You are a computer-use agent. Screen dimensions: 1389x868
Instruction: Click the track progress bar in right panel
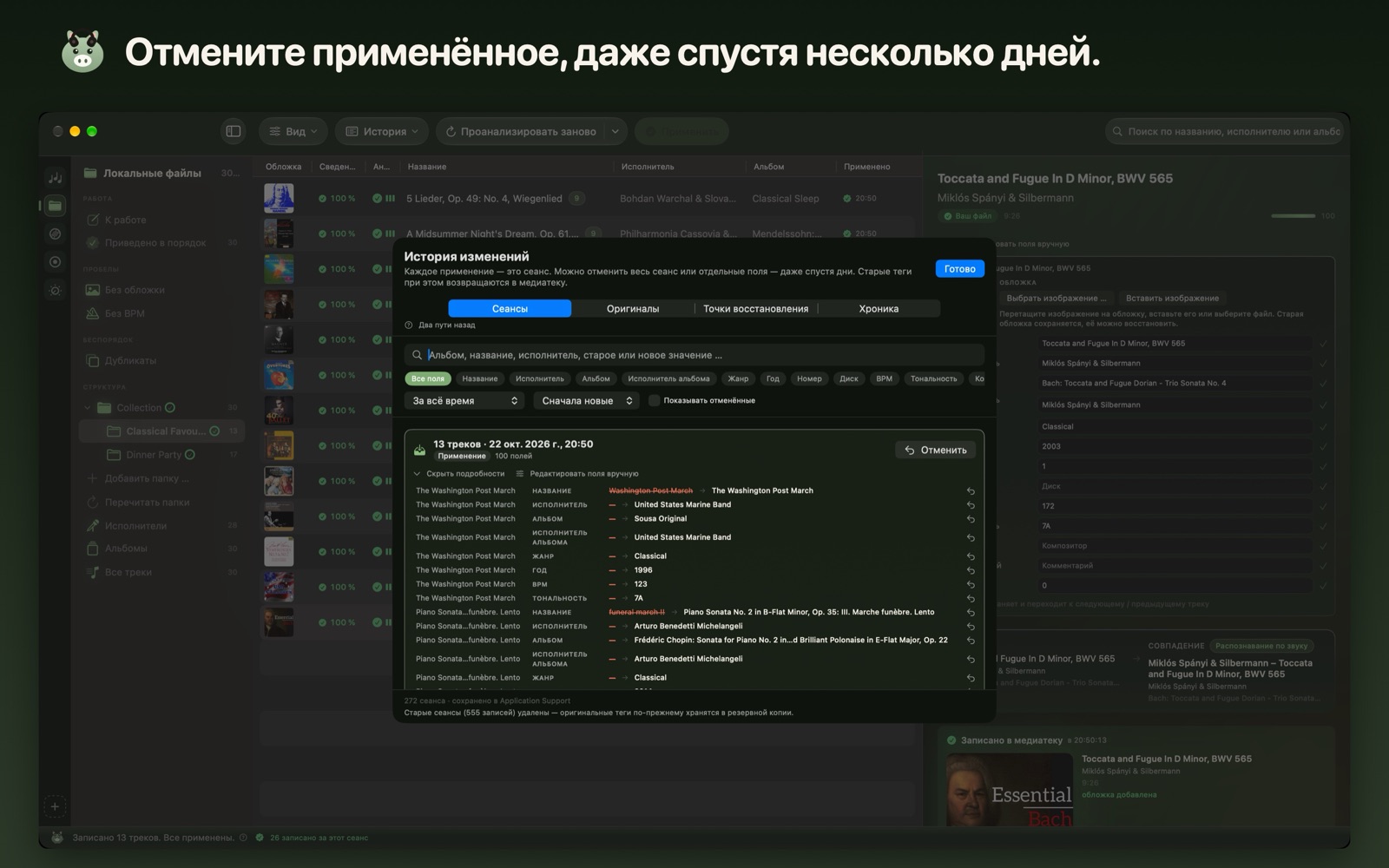click(1293, 216)
